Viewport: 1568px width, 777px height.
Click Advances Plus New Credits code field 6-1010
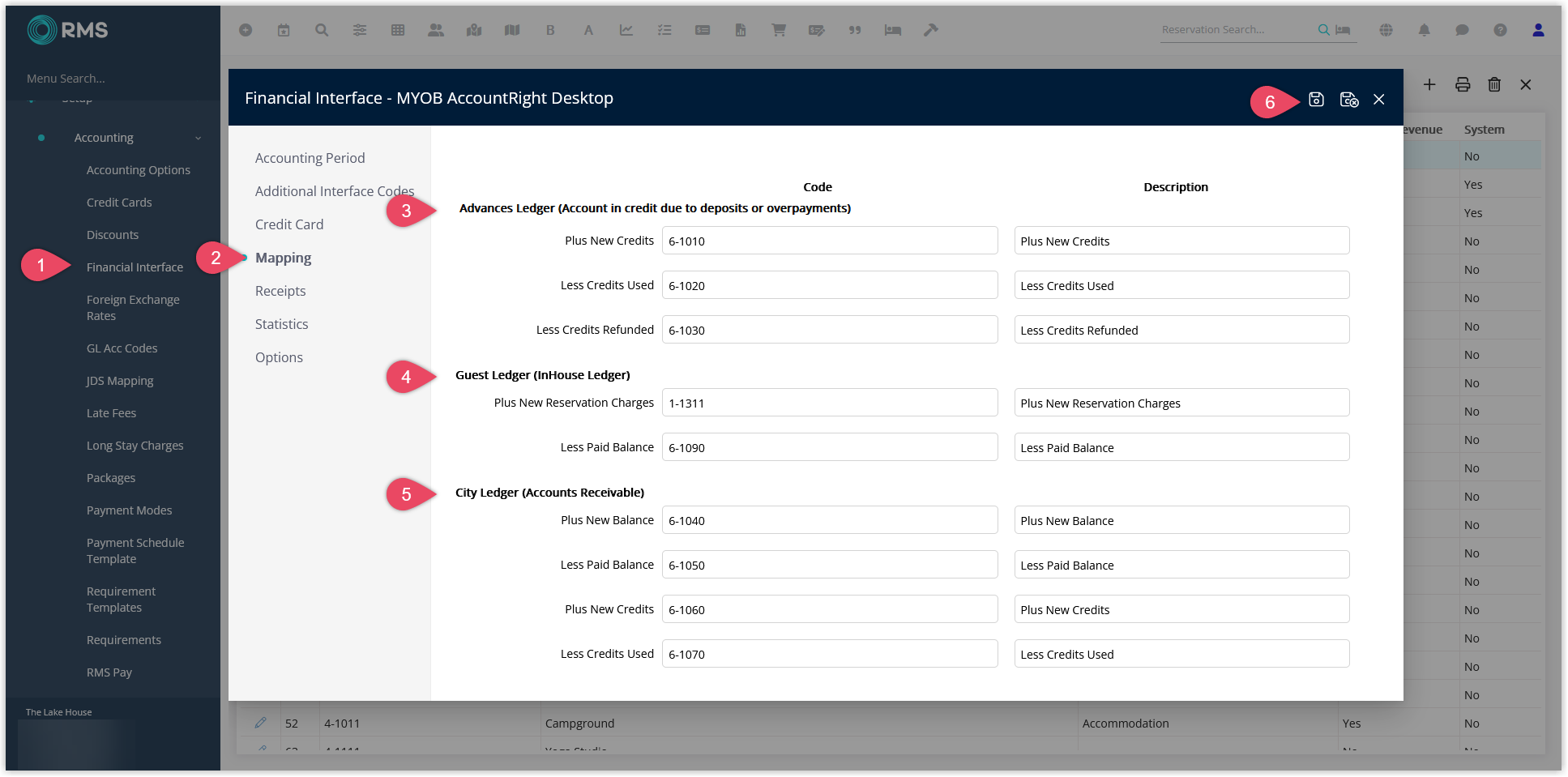coord(830,241)
